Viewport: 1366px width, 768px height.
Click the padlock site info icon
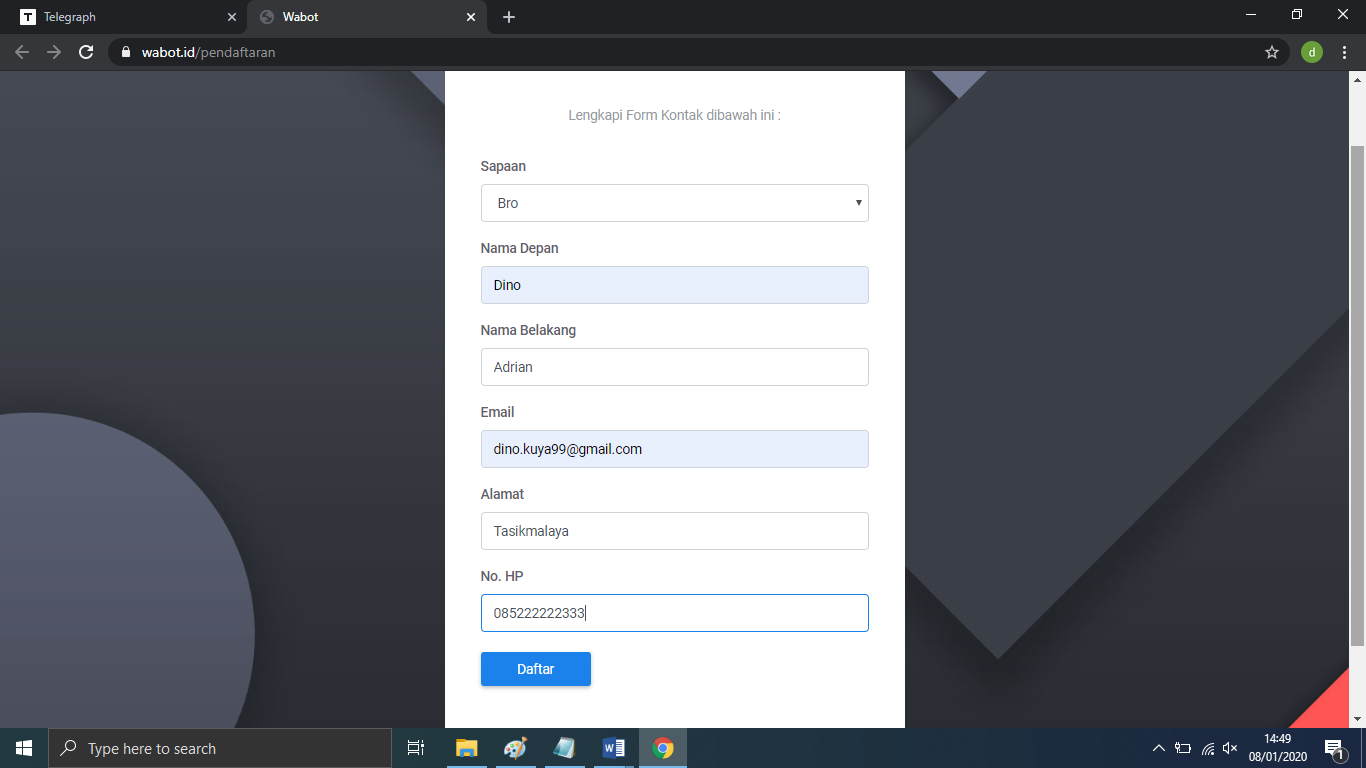[126, 52]
